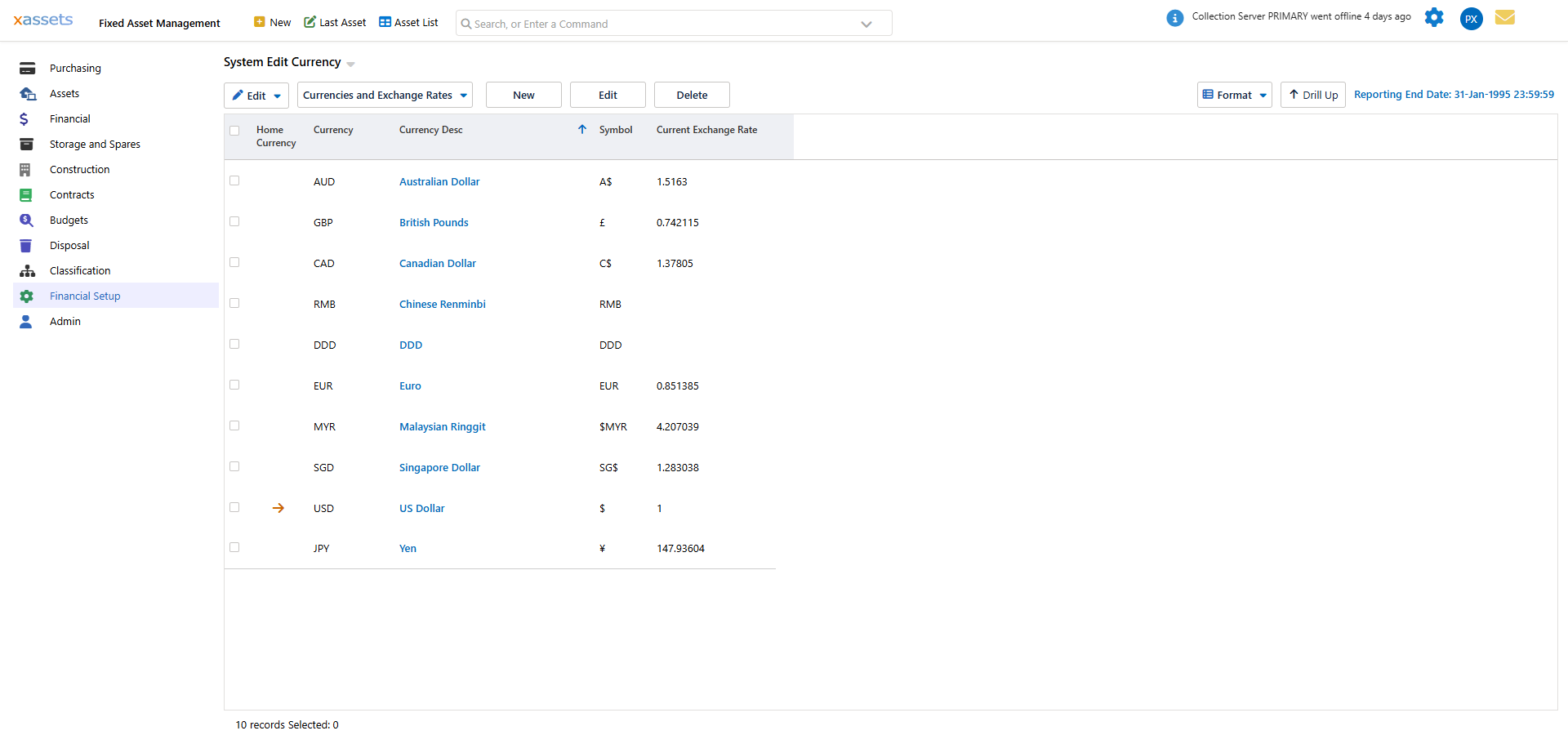Select the Euro row checkbox
1568x744 pixels.
click(x=234, y=385)
